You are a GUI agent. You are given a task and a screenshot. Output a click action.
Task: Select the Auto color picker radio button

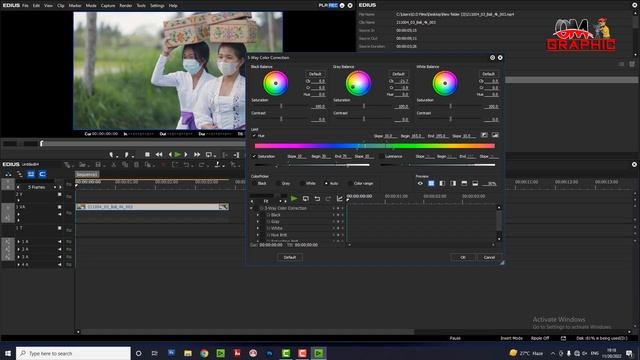click(326, 183)
